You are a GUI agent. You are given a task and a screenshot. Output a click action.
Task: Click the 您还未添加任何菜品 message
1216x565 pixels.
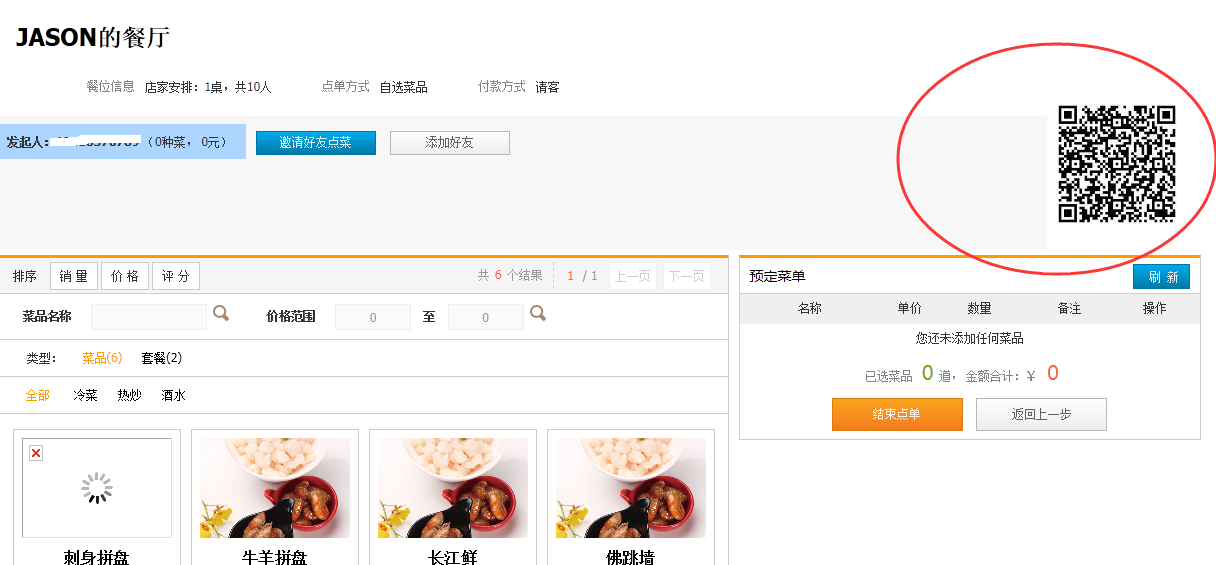970,339
